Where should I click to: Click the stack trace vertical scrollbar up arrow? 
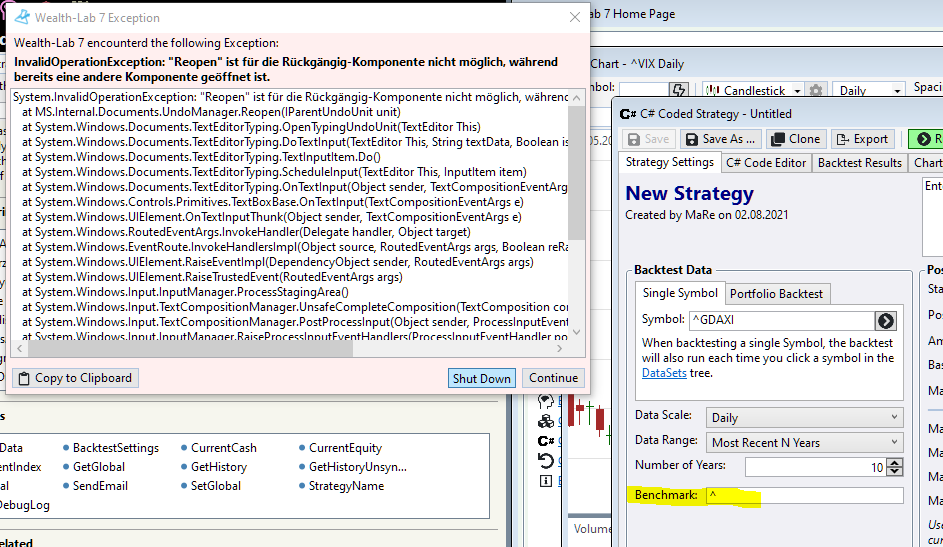pyautogui.click(x=576, y=97)
